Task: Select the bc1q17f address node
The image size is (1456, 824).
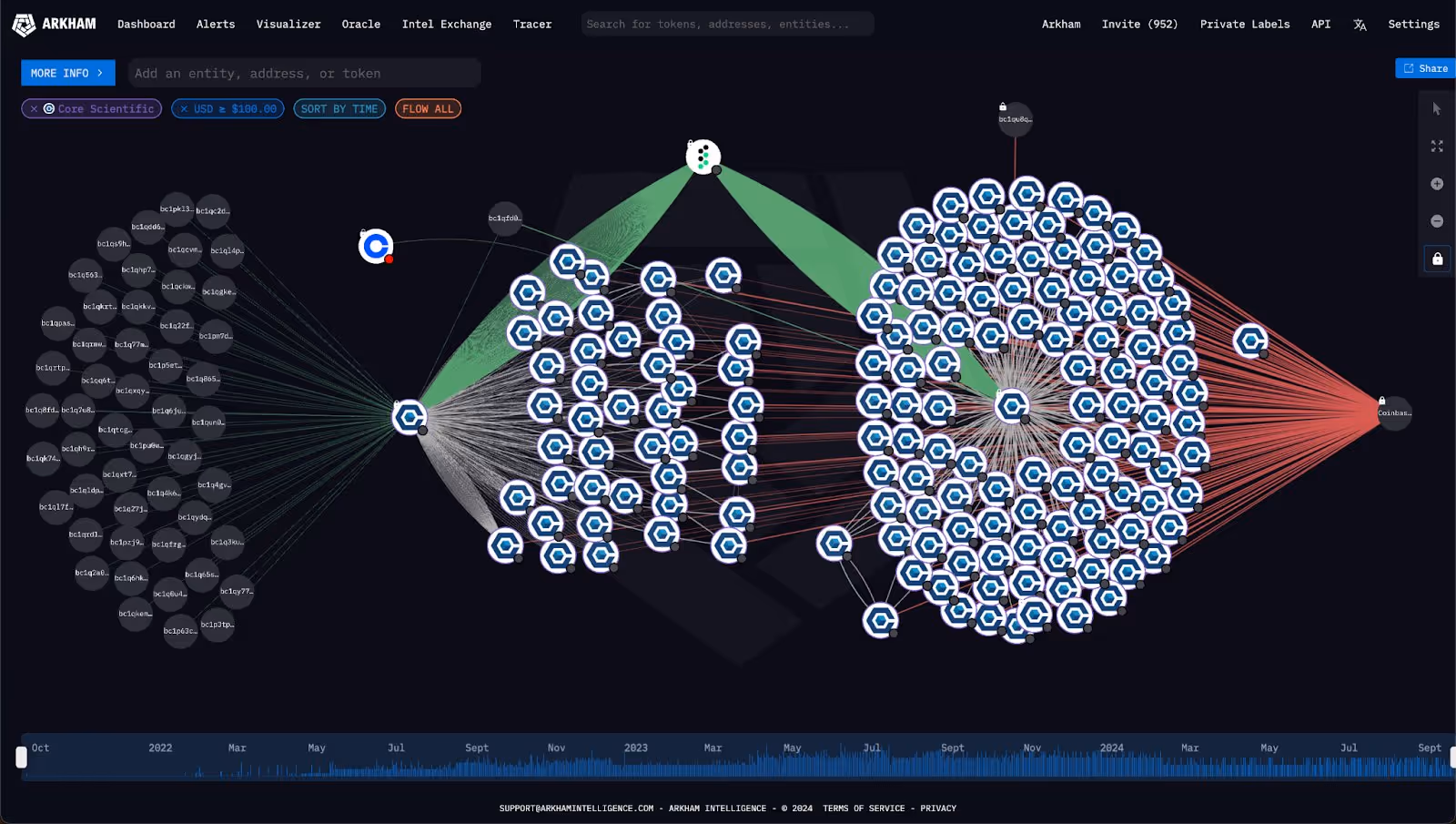Action: [x=56, y=507]
